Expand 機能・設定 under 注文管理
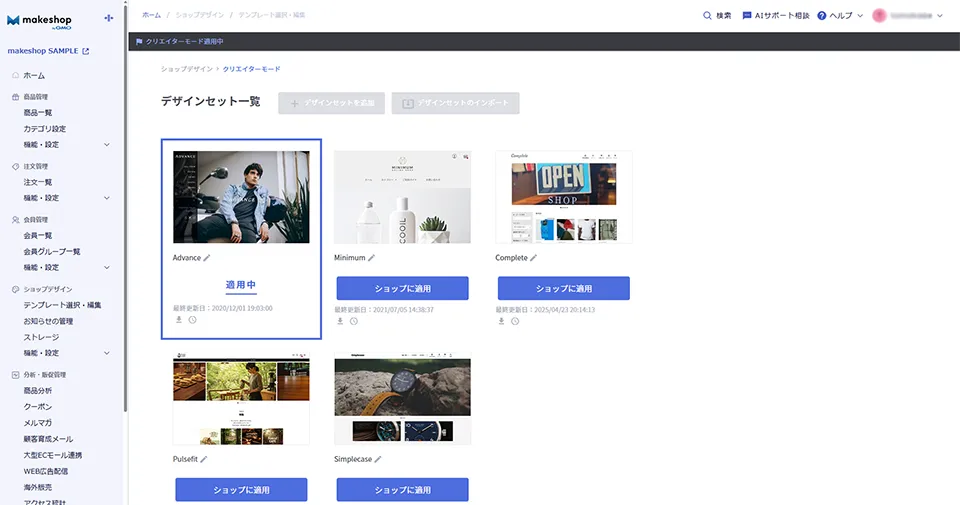 point(107,198)
